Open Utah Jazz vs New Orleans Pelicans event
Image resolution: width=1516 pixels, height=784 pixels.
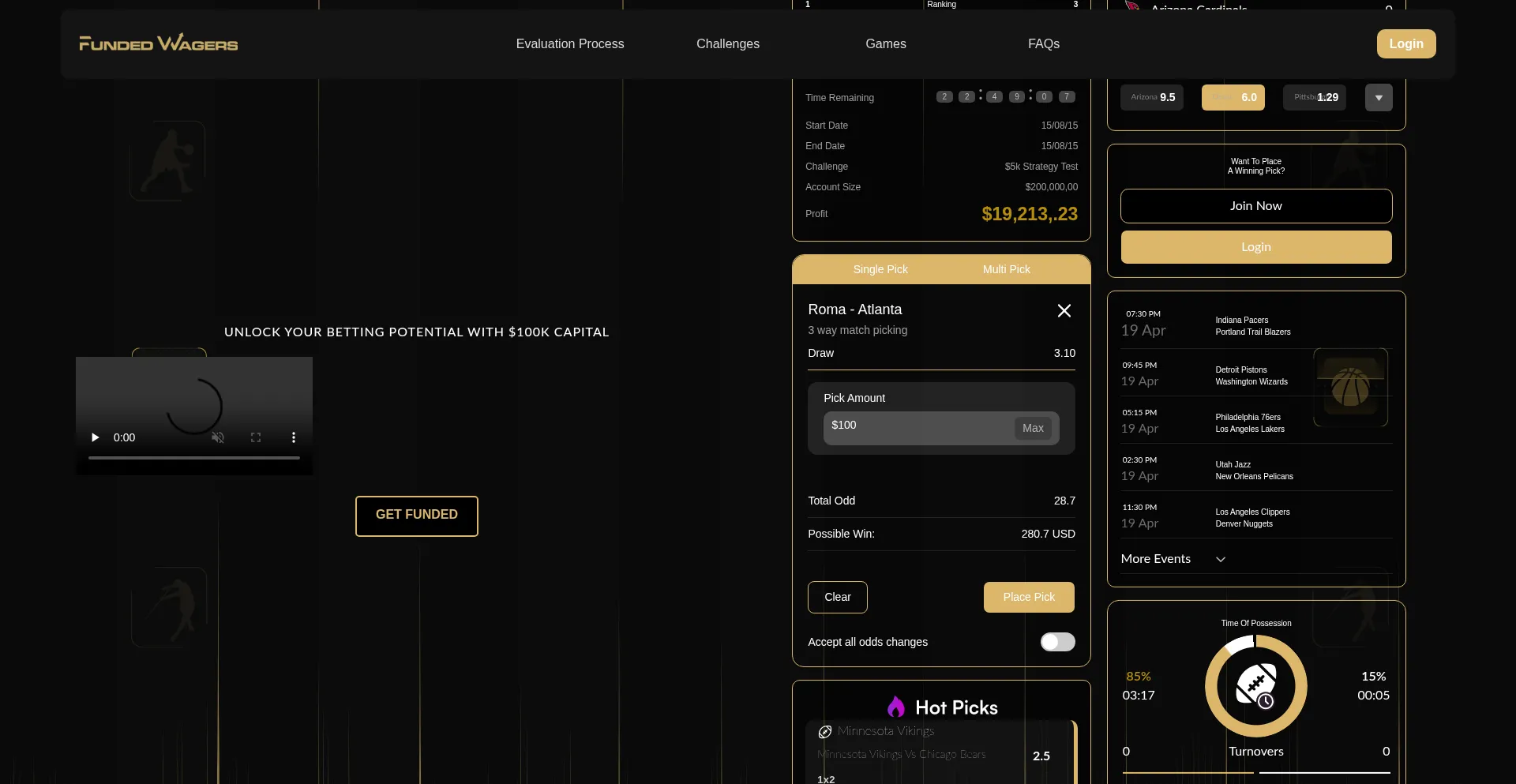click(x=1256, y=469)
